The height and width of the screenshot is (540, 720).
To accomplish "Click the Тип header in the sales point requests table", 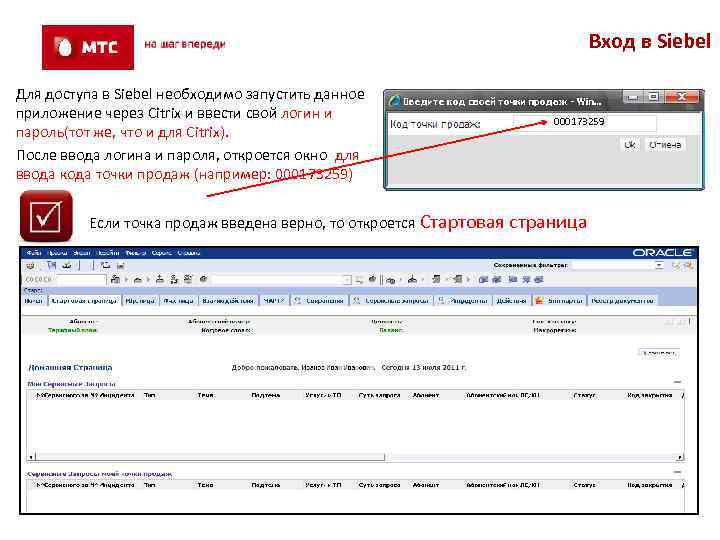I will point(149,485).
